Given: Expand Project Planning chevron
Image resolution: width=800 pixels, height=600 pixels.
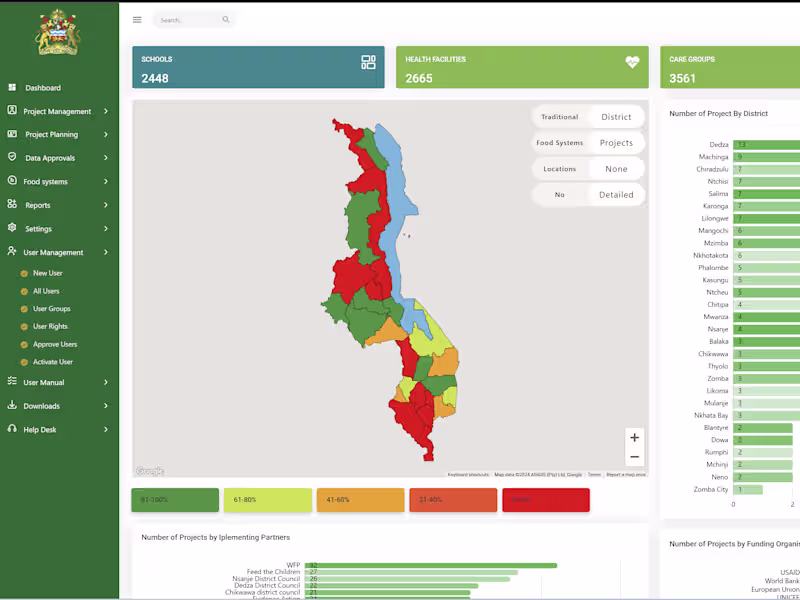Looking at the screenshot, I should pos(106,135).
